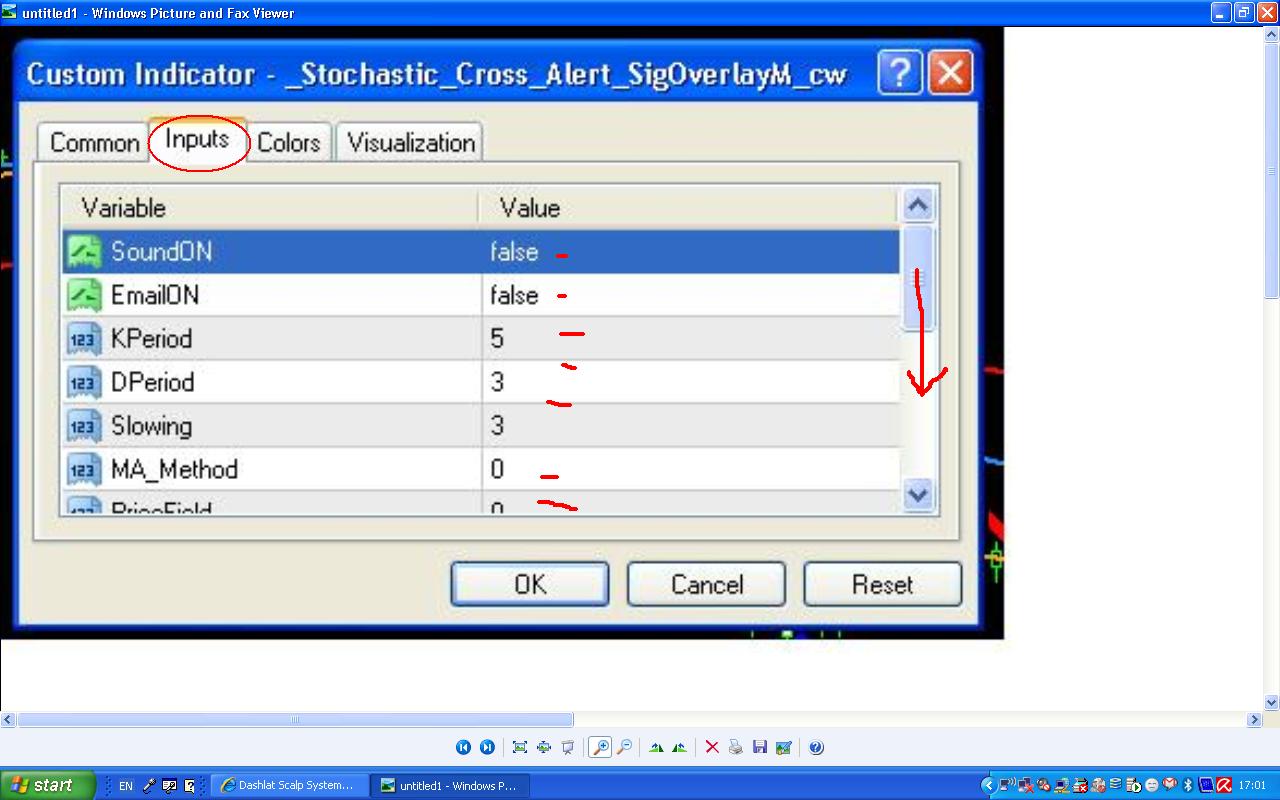Click the dialog's scroll down arrow
Image resolution: width=1280 pixels, height=800 pixels.
coord(918,494)
